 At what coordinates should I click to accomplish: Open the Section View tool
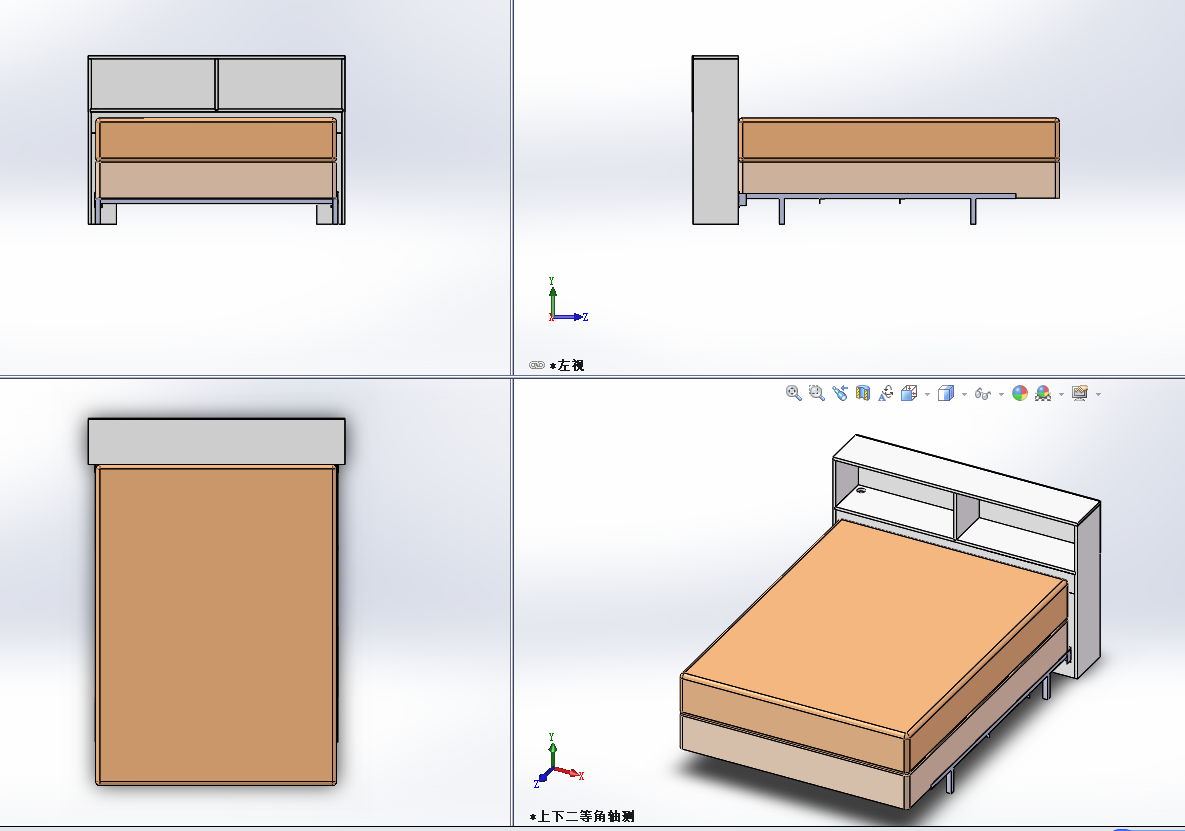863,393
